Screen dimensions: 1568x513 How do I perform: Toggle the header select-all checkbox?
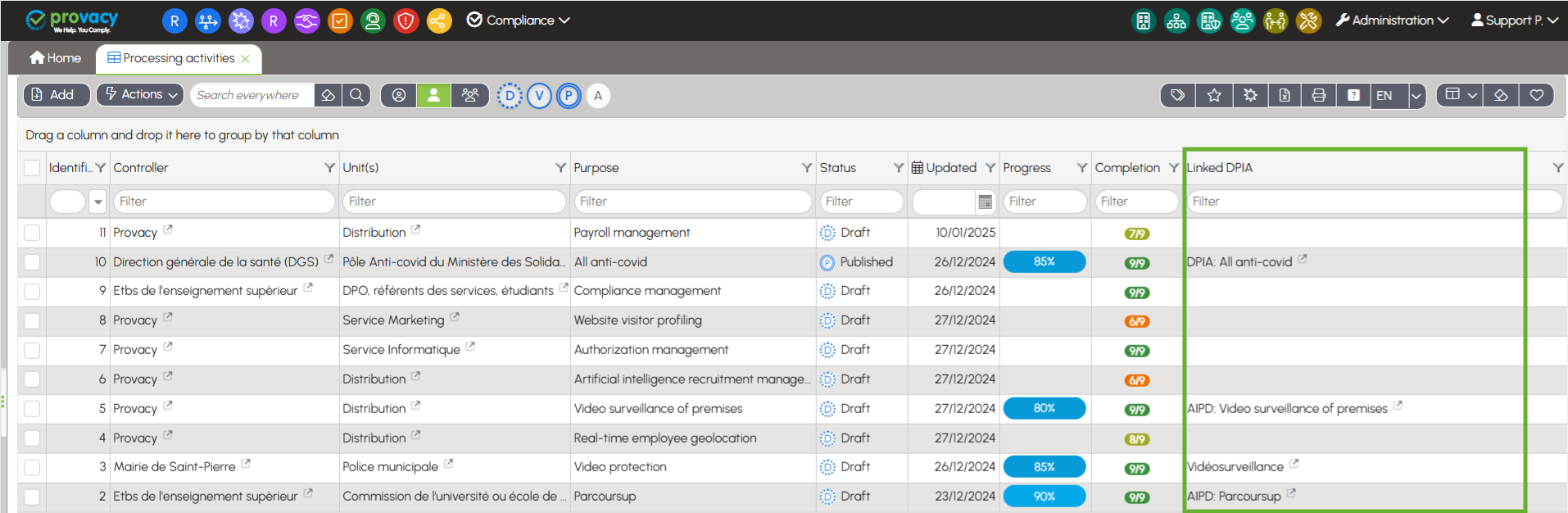(32, 168)
